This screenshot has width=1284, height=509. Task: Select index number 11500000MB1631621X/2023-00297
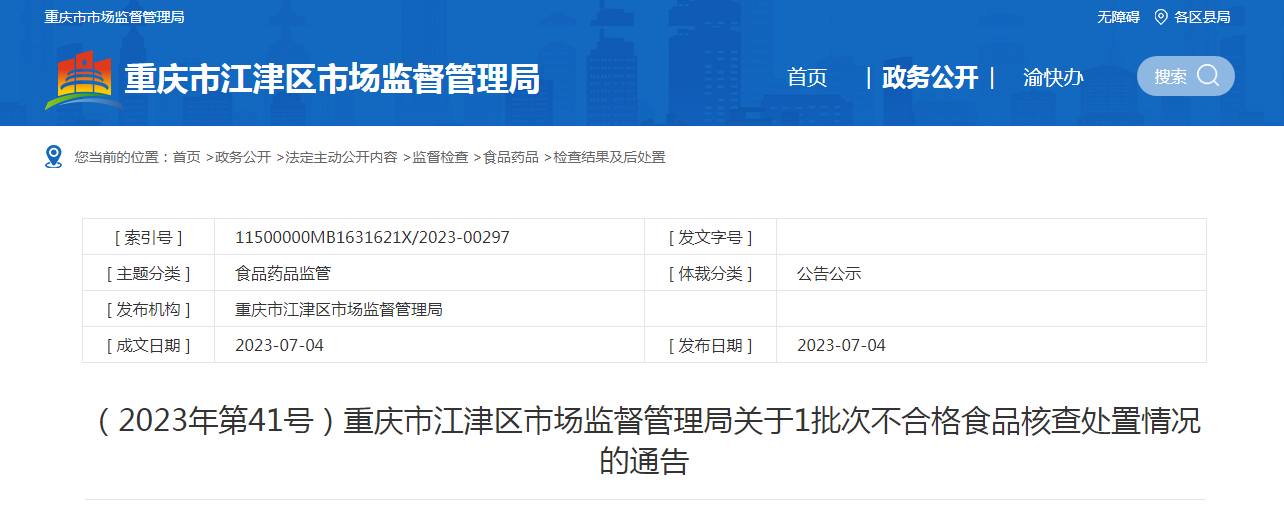372,237
